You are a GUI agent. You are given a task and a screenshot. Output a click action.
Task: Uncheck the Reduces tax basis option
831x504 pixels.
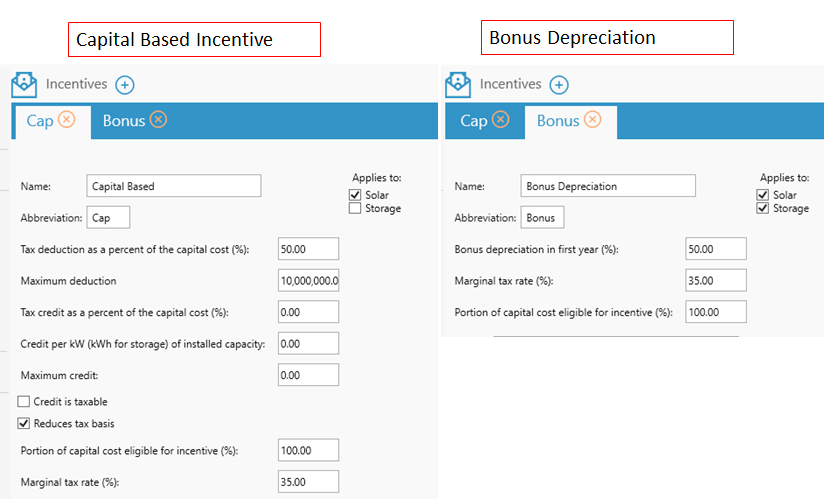[x=26, y=424]
